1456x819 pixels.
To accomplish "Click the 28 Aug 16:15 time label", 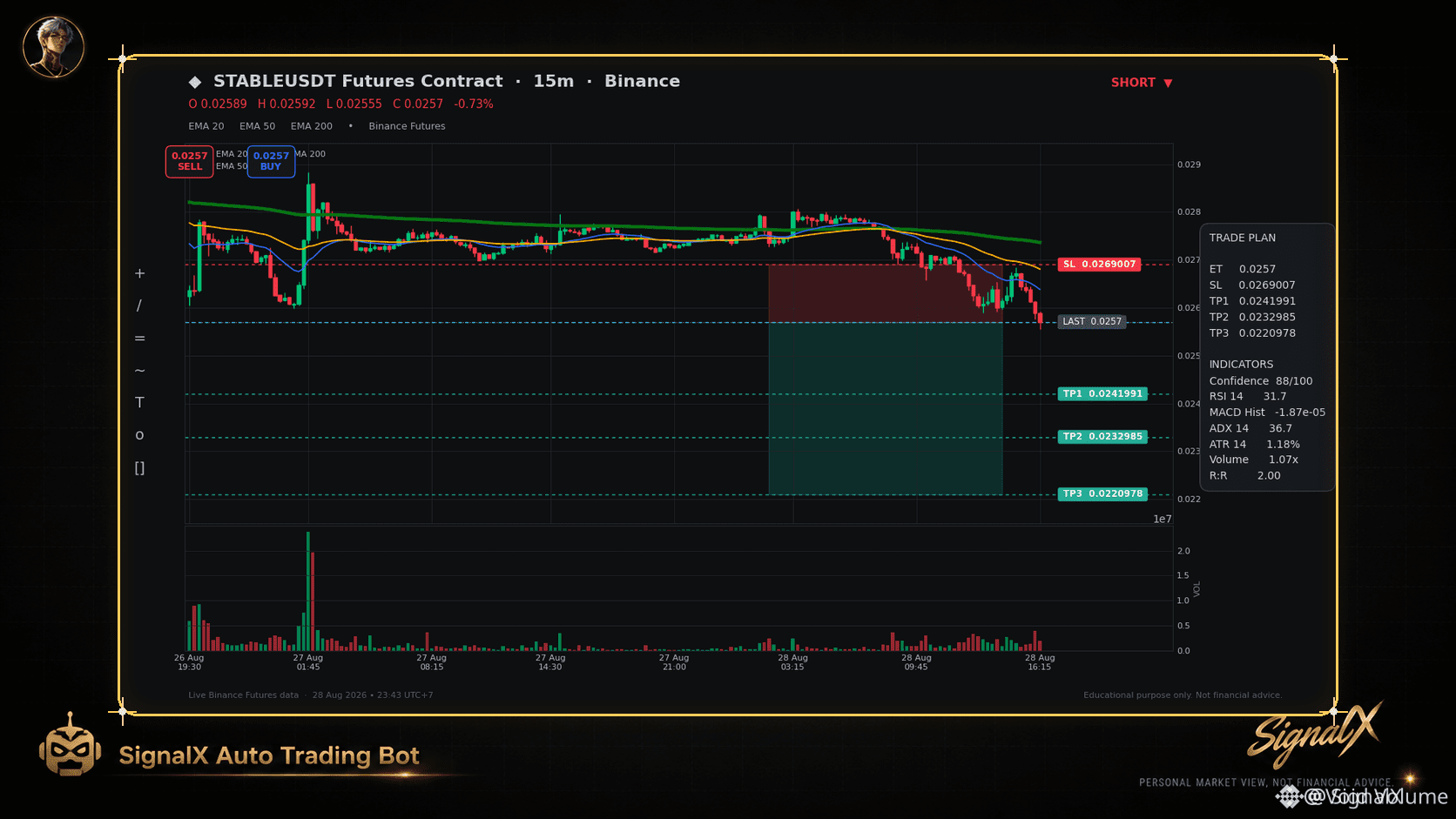I will pyautogui.click(x=1039, y=662).
